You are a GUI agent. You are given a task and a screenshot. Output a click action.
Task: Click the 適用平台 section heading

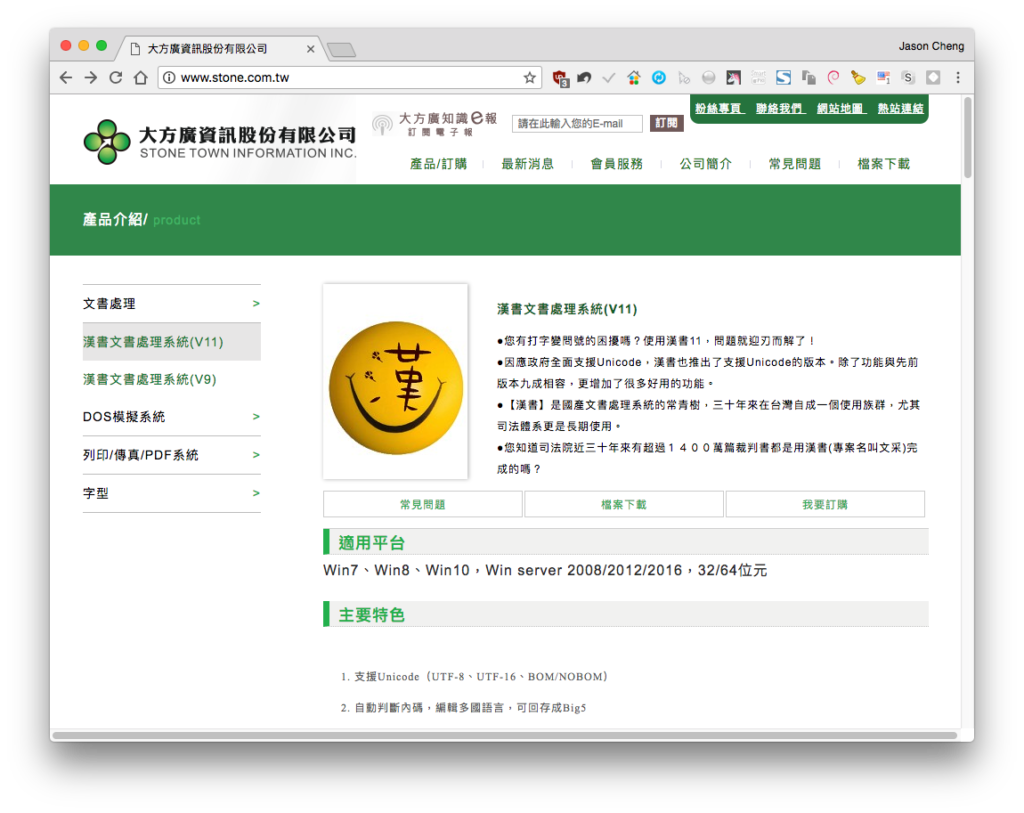(372, 543)
